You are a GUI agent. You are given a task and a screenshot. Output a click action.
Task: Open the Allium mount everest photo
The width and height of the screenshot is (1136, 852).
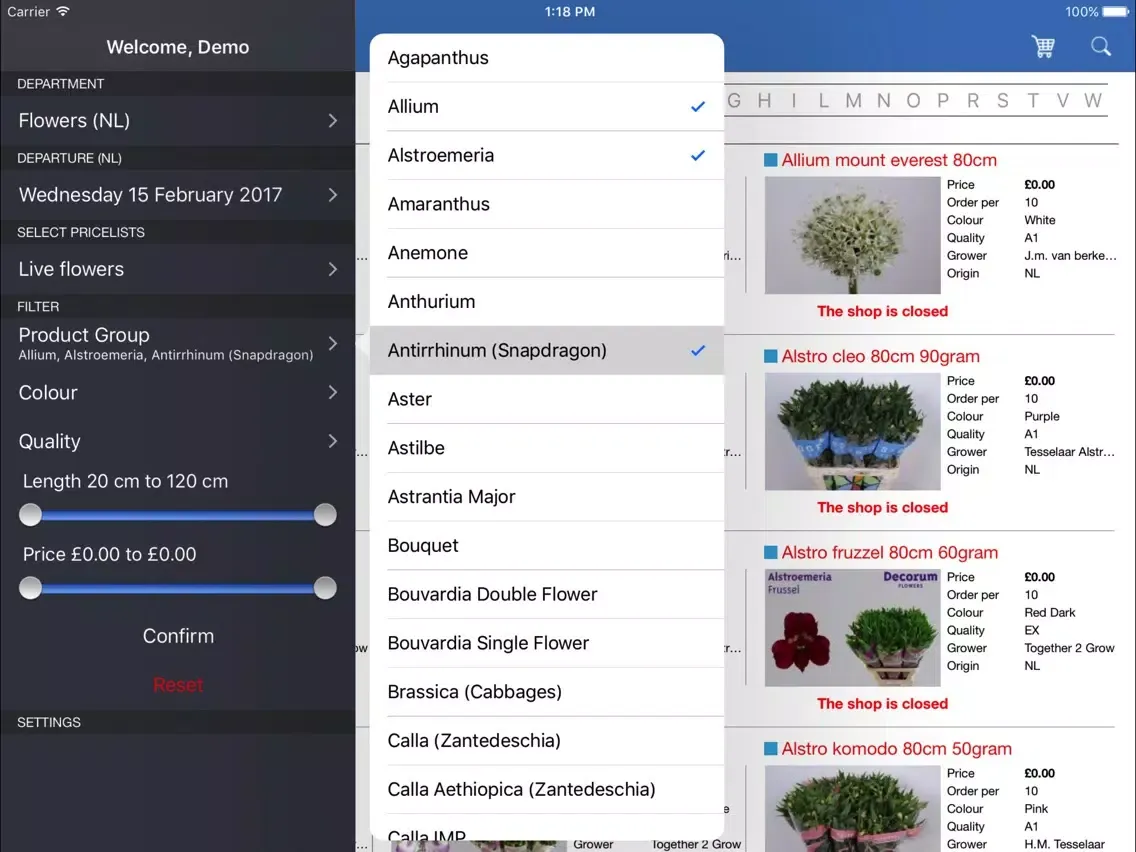[853, 235]
